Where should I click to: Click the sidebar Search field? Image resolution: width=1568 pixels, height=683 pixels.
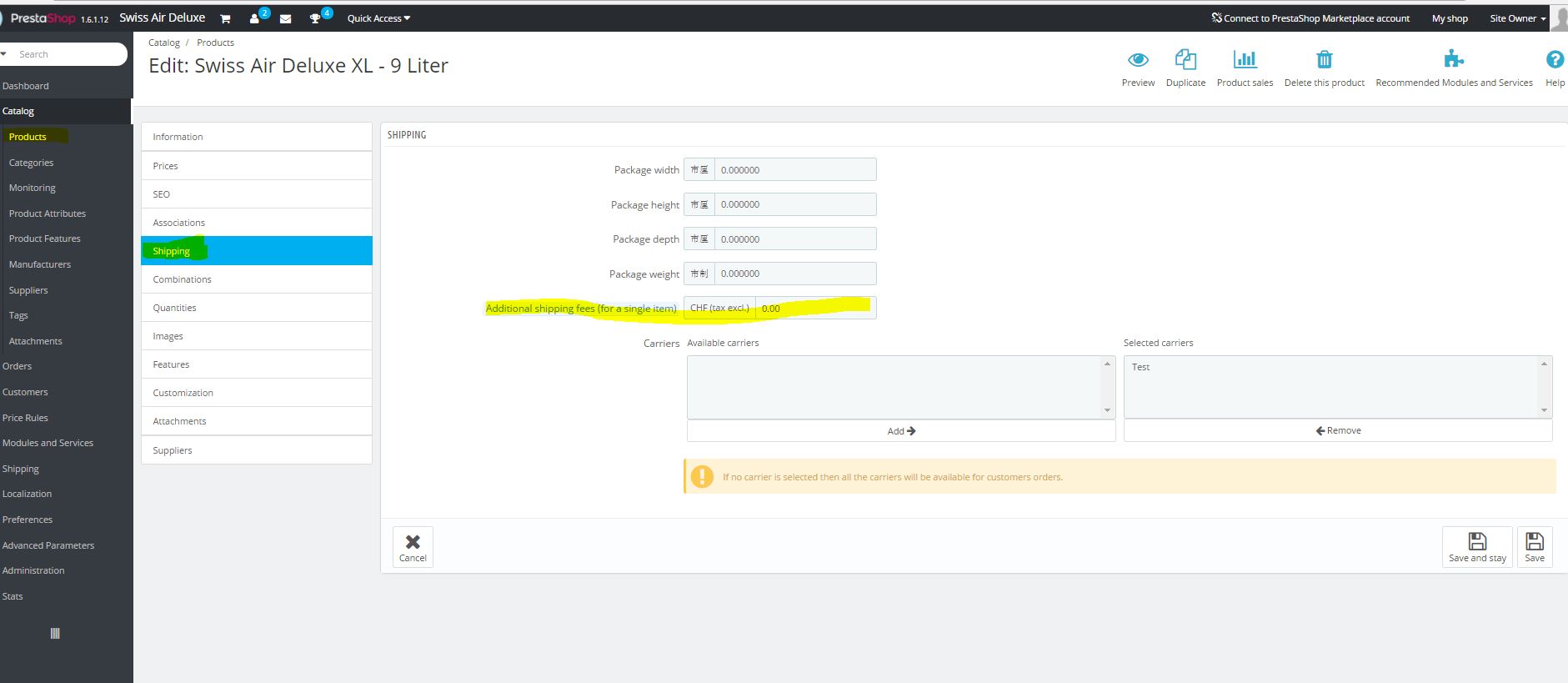(x=68, y=54)
